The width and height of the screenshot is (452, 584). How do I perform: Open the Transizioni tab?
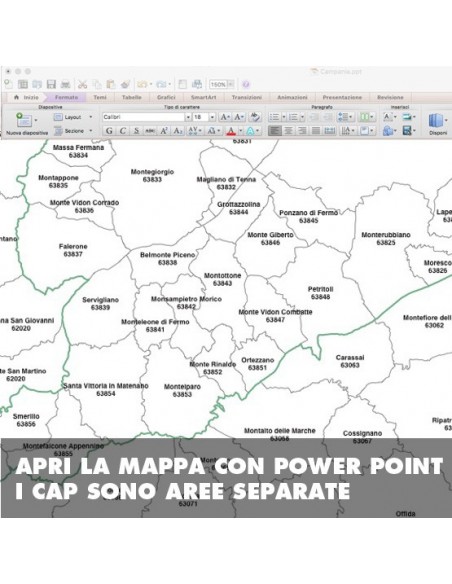247,97
